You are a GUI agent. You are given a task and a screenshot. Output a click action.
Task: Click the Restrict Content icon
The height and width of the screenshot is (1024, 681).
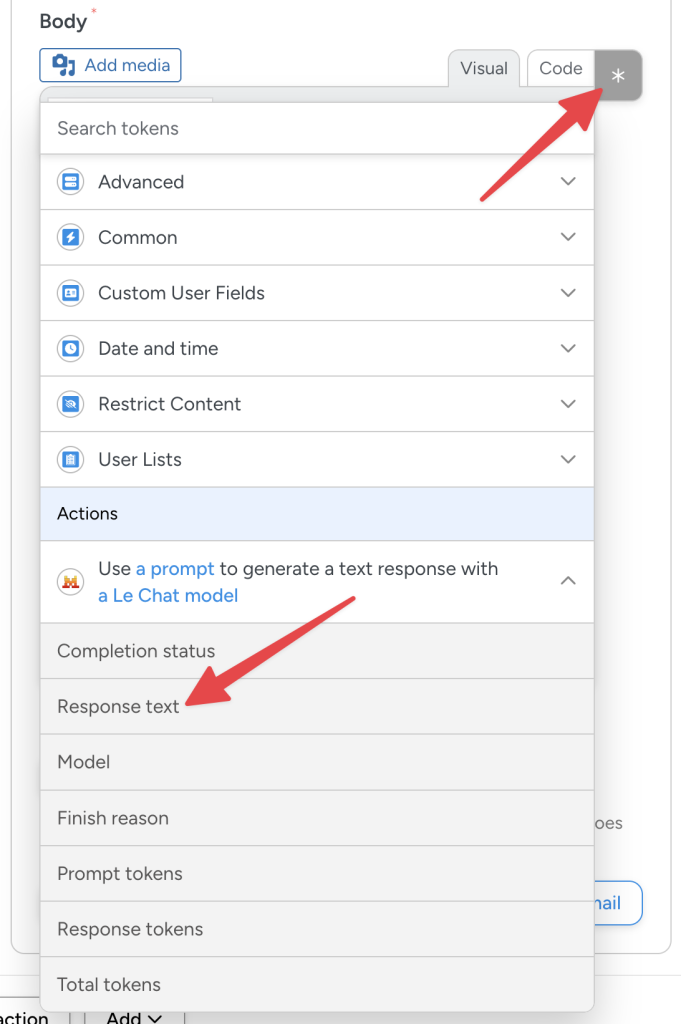[x=70, y=404]
